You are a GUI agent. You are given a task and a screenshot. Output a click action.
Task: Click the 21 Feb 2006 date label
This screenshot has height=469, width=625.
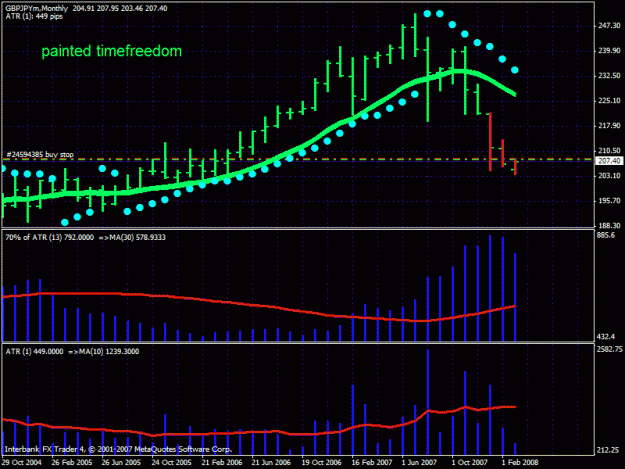[222, 462]
